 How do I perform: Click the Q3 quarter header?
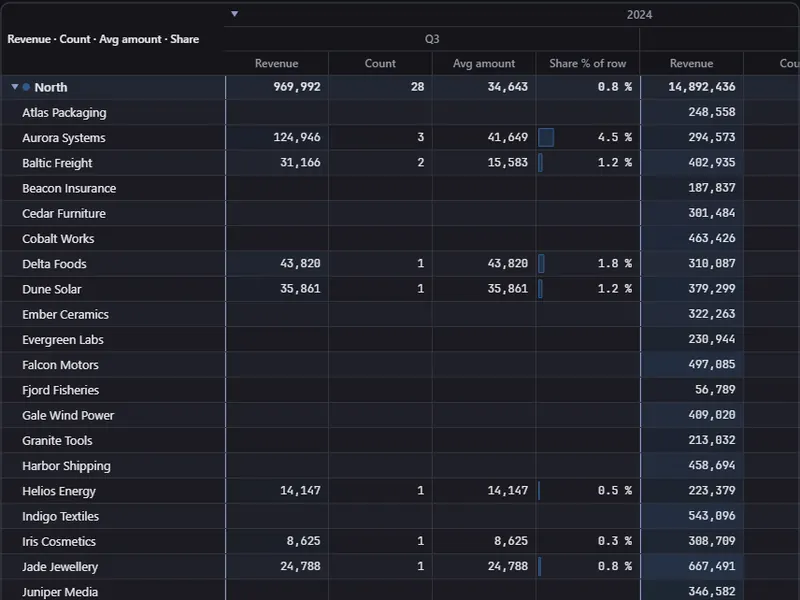coord(432,39)
